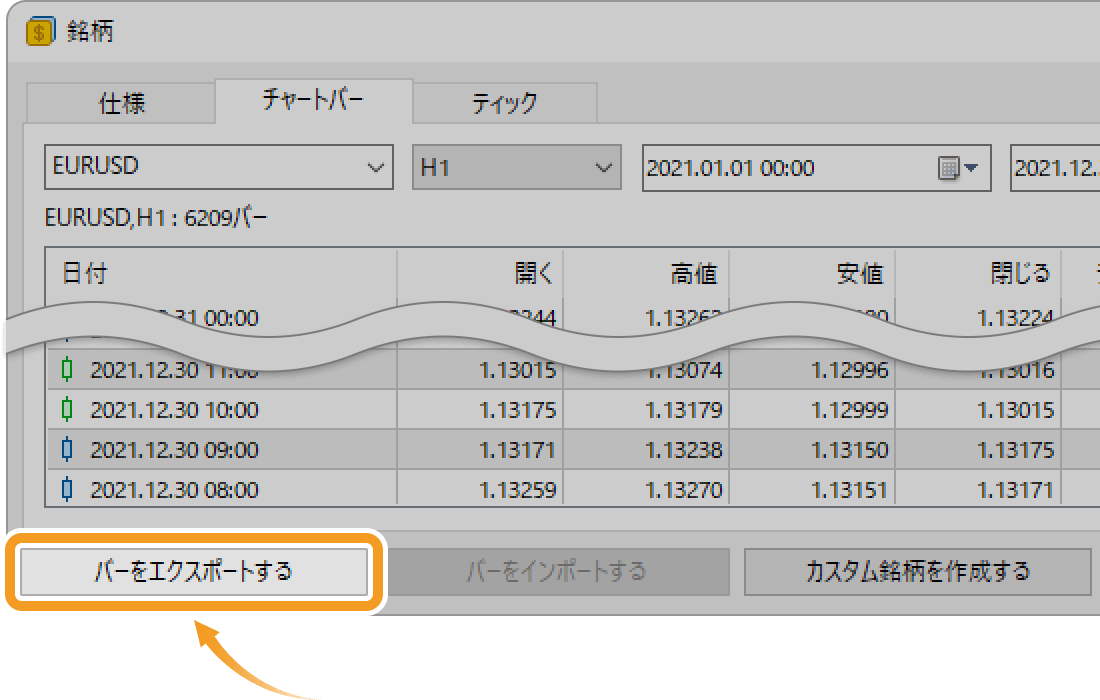This screenshot has width=1100, height=700.
Task: Sort by the 高値 column header
Action: tap(646, 274)
